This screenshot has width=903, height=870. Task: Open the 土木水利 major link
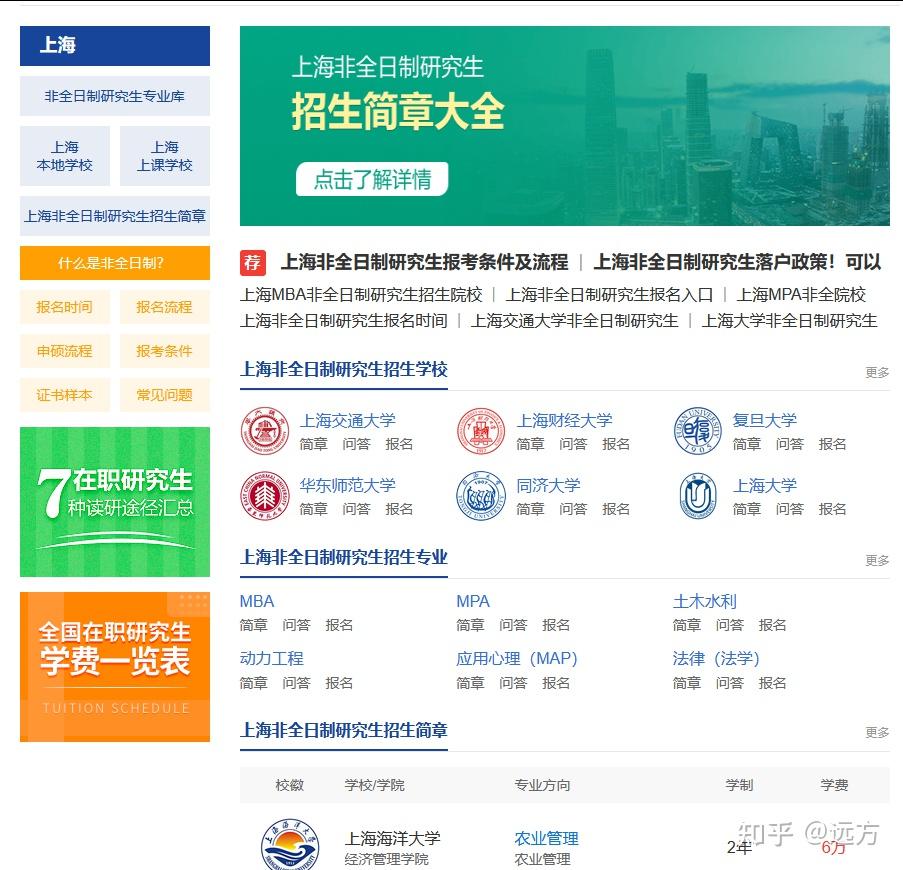coord(704,602)
